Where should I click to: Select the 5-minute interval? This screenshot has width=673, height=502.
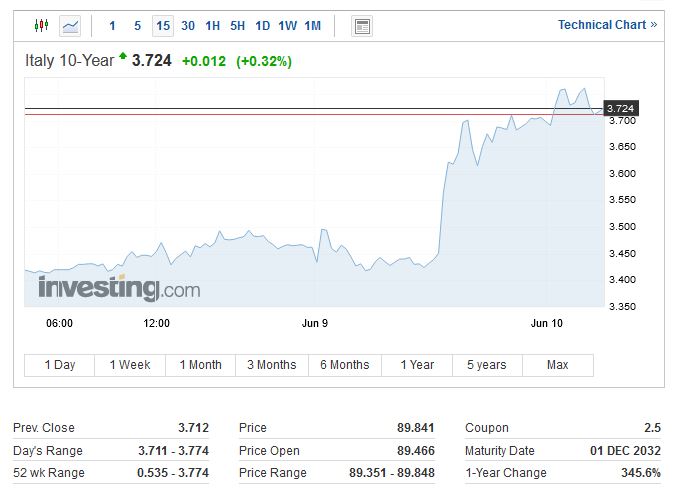[x=138, y=26]
